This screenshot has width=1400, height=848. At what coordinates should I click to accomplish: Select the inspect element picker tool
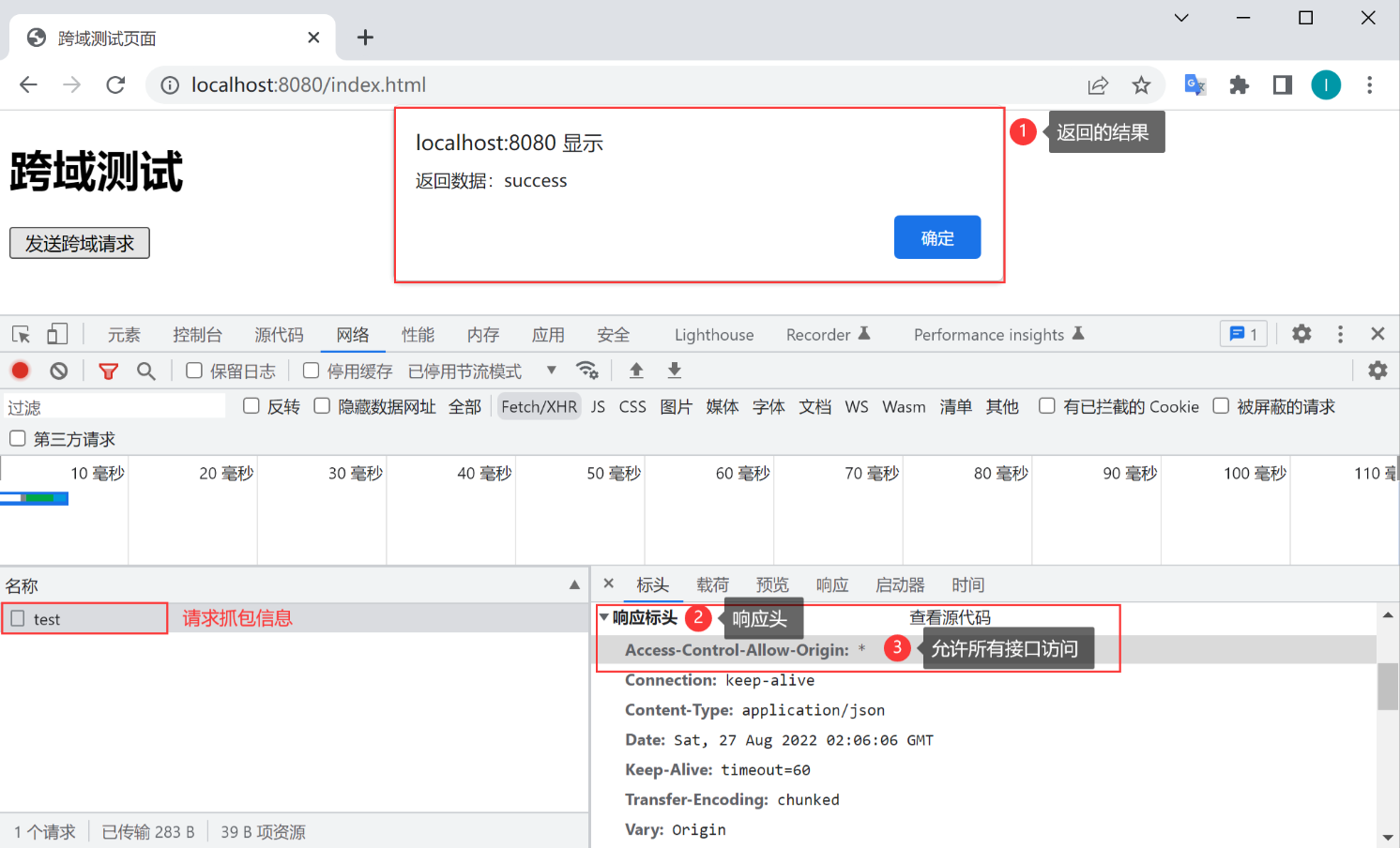pos(21,334)
